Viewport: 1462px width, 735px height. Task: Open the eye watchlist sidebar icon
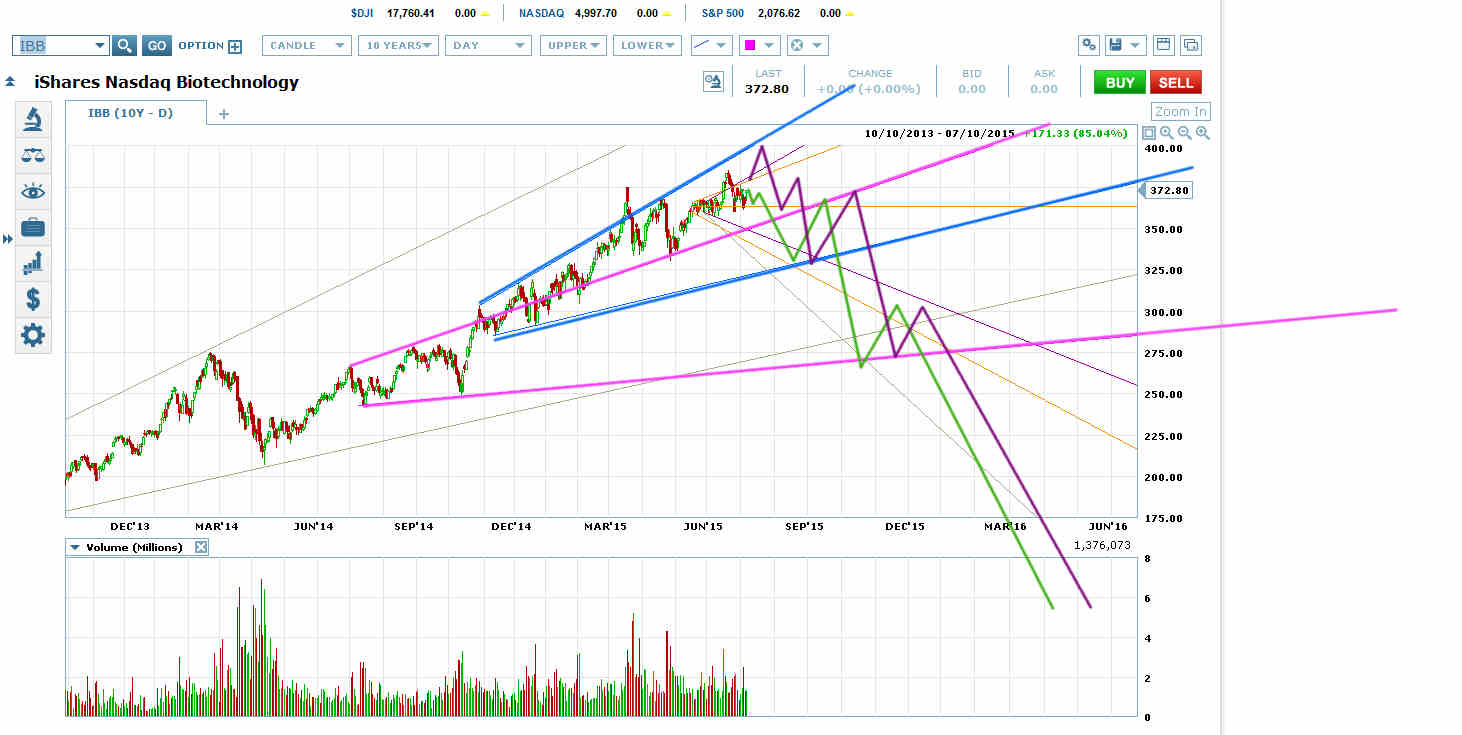tap(33, 192)
